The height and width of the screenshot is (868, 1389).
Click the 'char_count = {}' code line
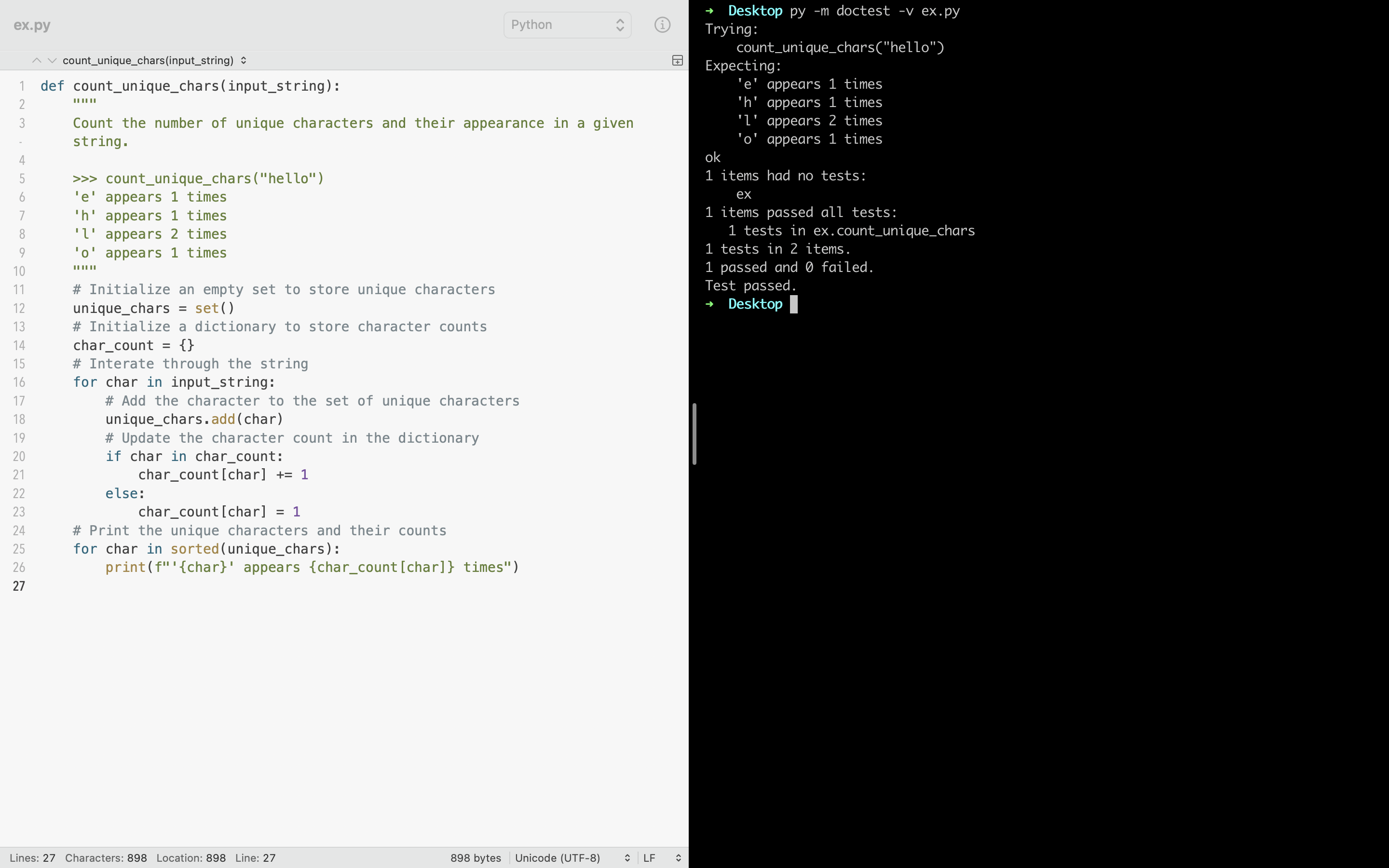134,346
